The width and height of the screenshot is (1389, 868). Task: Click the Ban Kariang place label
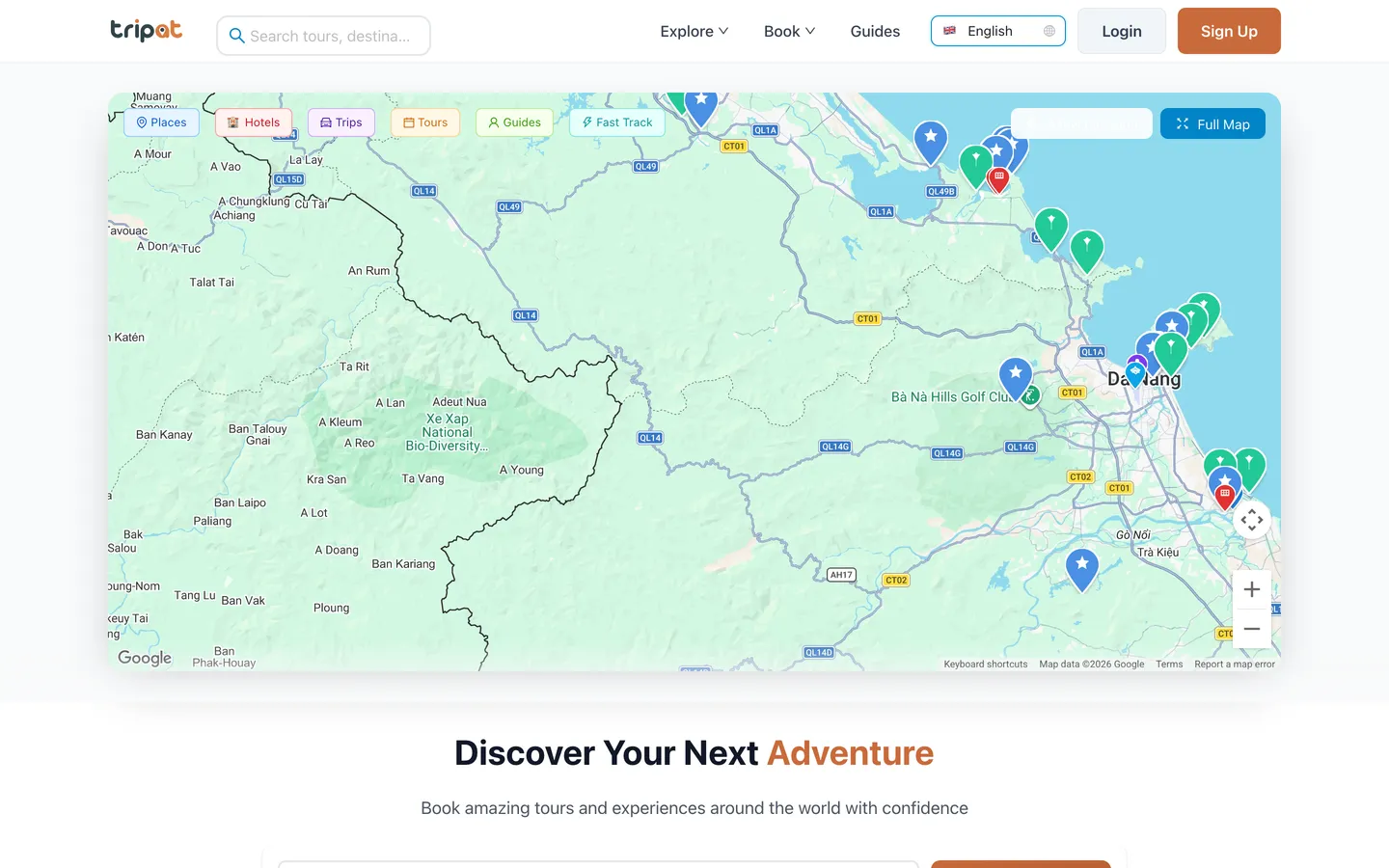pos(403,564)
